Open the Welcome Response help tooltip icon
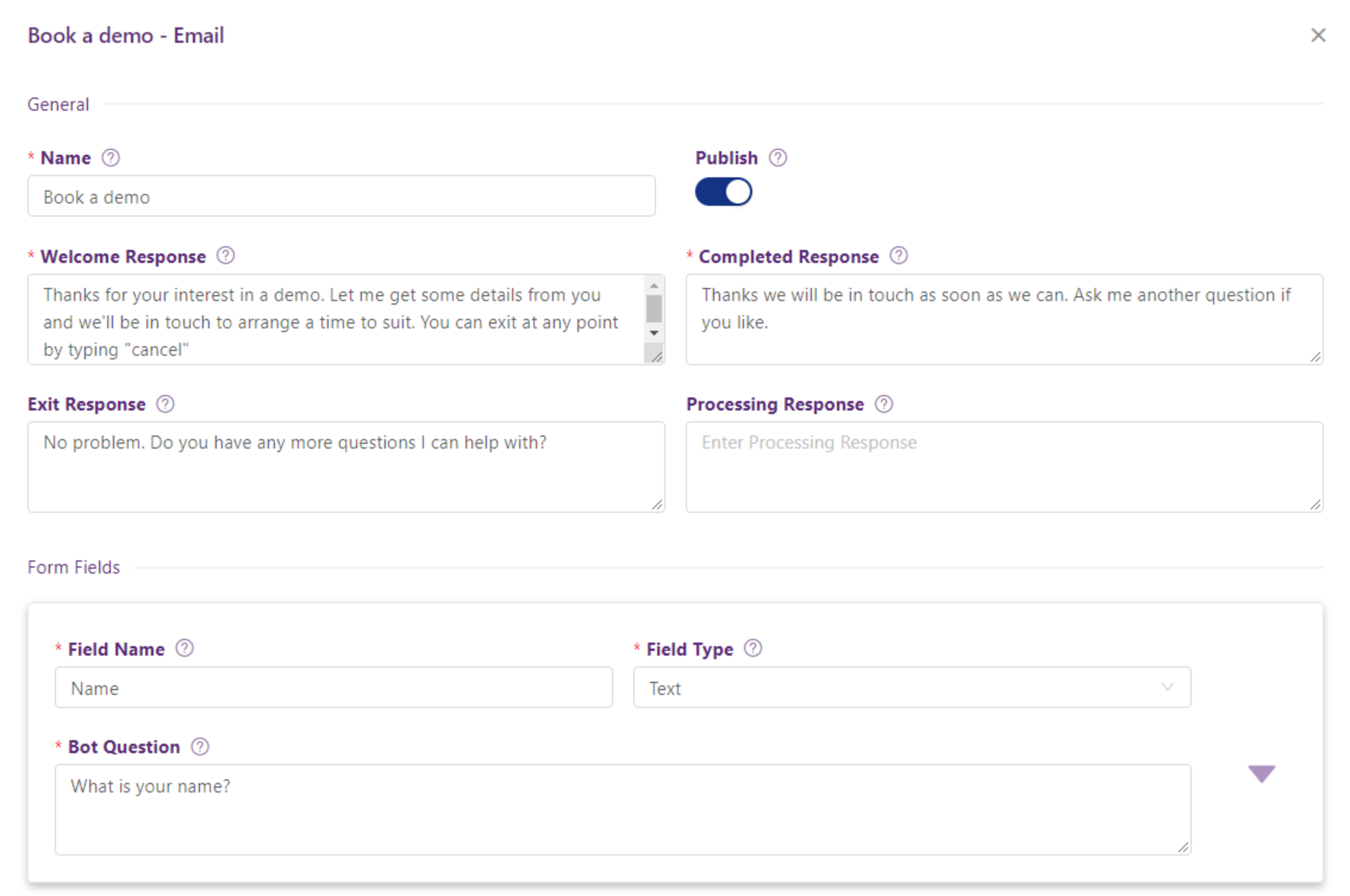Screen dimensions: 1350x896 [x=226, y=256]
